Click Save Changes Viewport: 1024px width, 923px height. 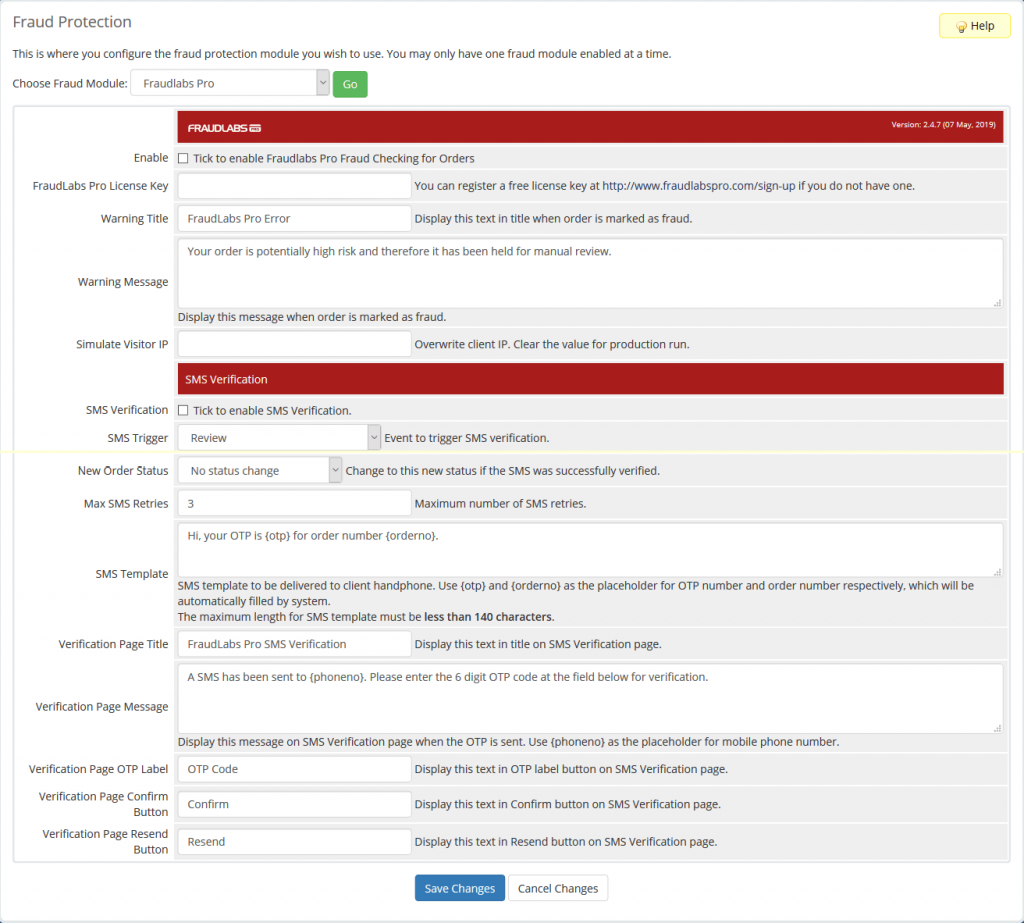pyautogui.click(x=459, y=887)
